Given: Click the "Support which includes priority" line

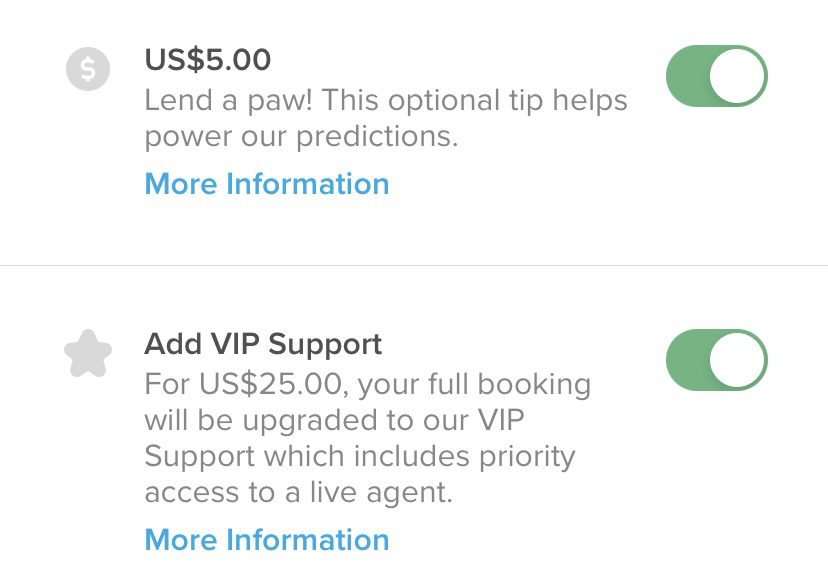Looking at the screenshot, I should click(360, 456).
